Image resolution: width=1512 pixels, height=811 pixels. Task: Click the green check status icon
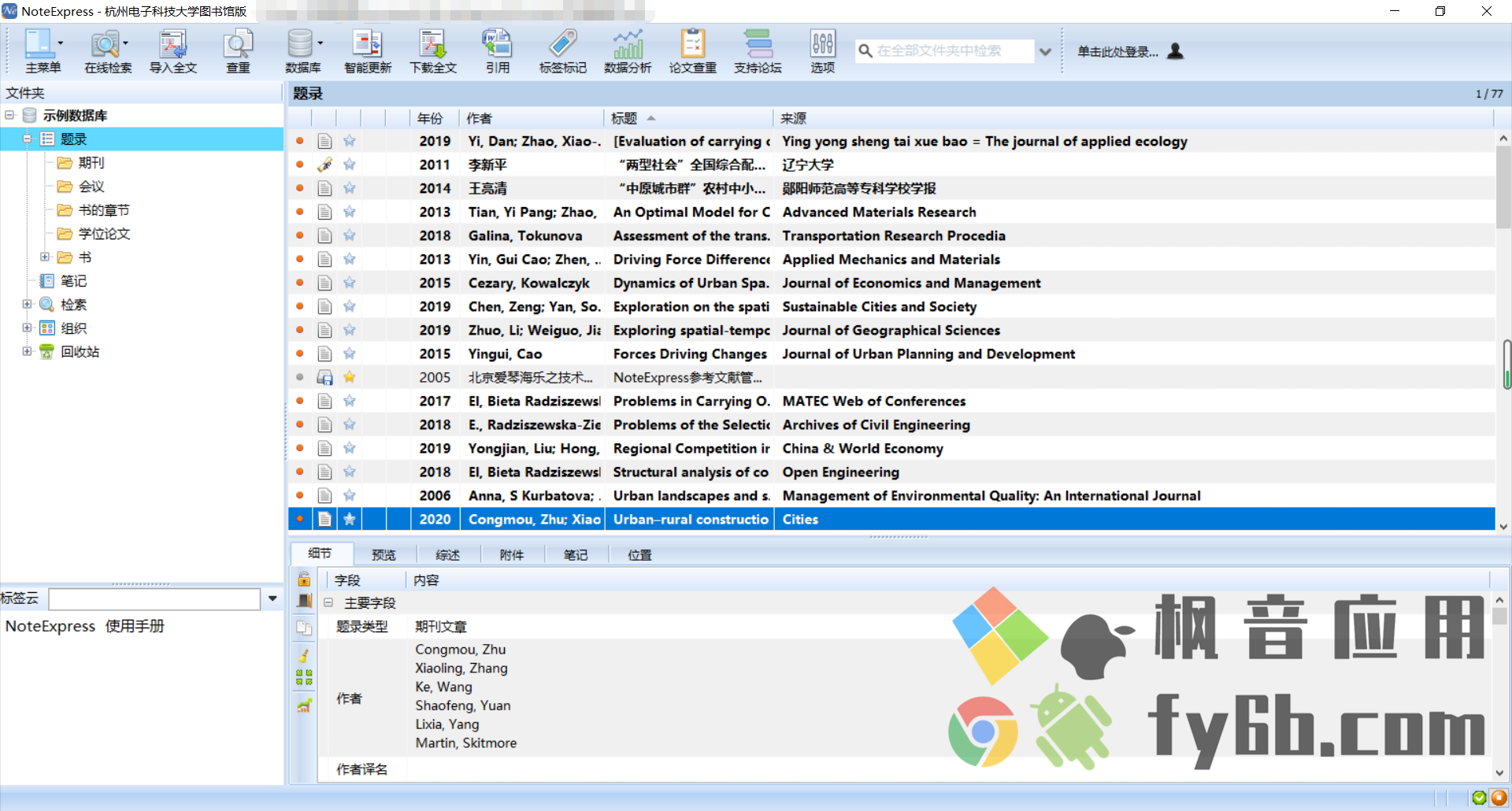[1480, 798]
